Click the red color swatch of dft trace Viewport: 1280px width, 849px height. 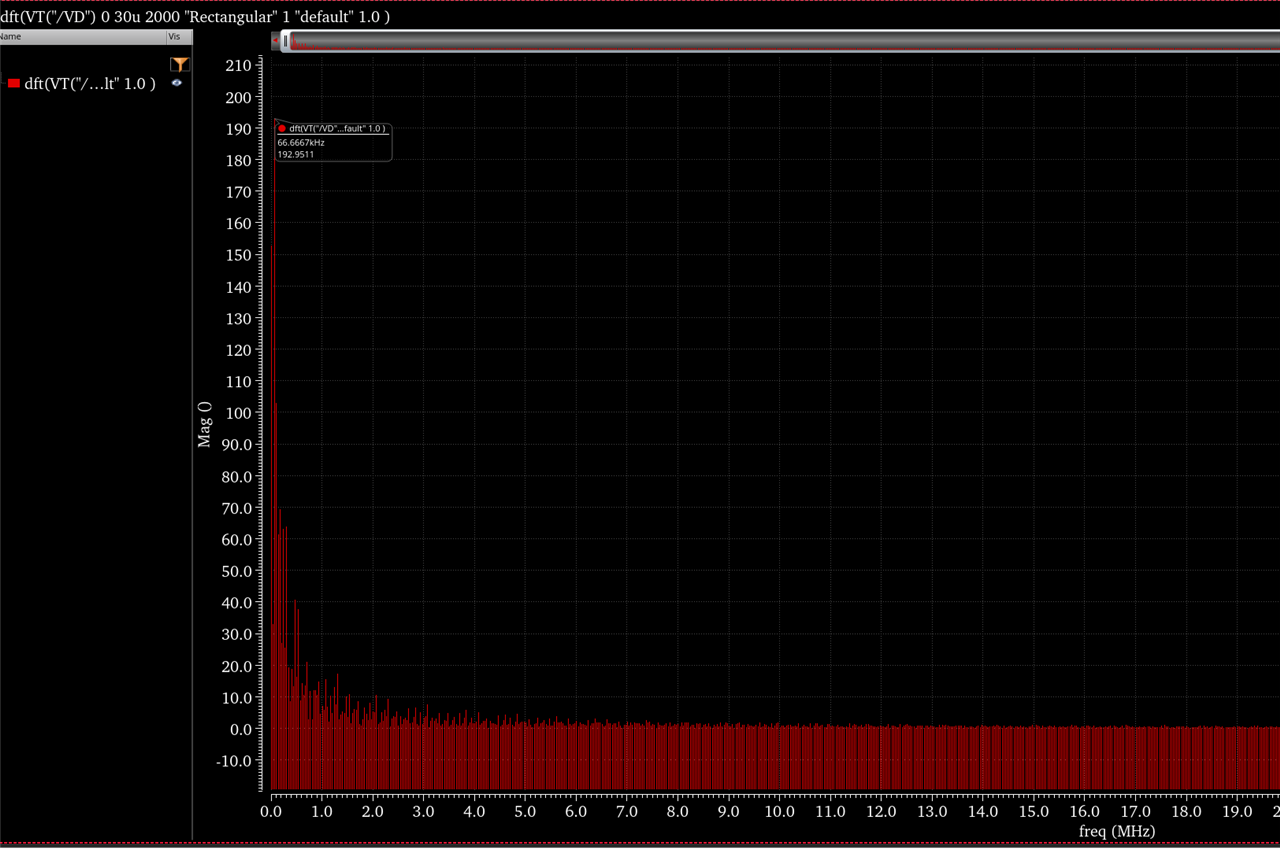(x=14, y=84)
